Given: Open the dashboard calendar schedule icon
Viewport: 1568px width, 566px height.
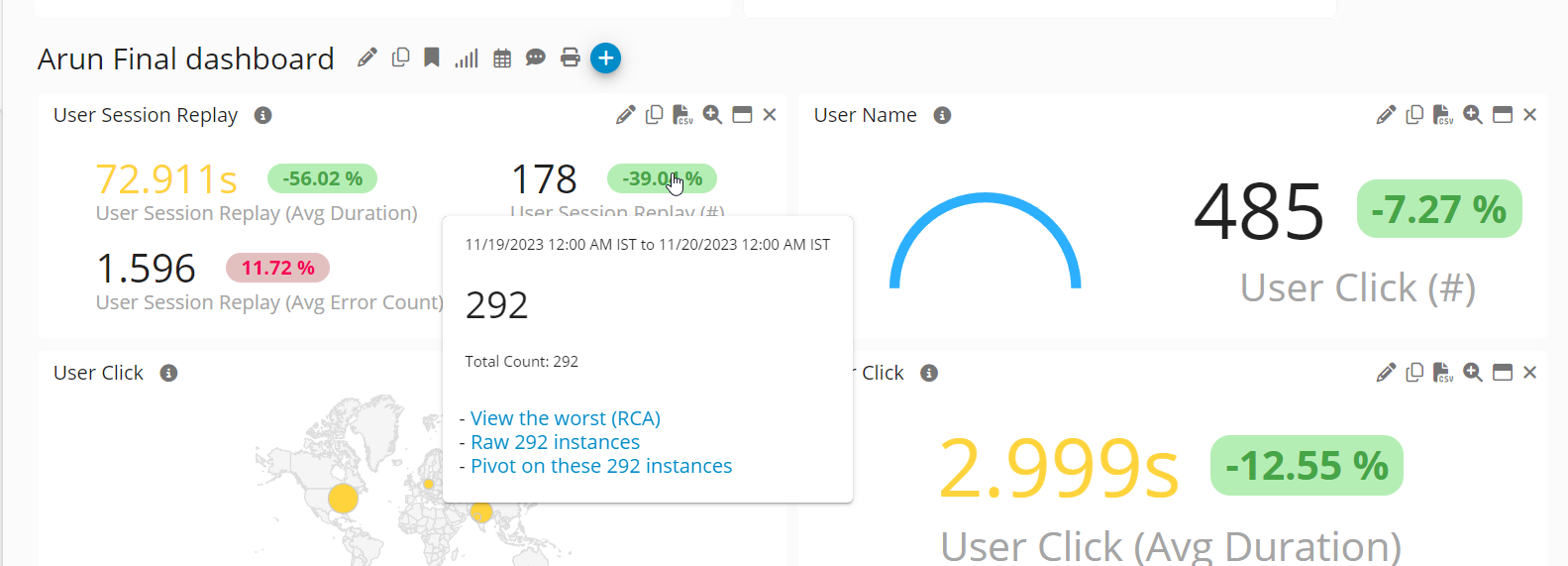Looking at the screenshot, I should (502, 58).
